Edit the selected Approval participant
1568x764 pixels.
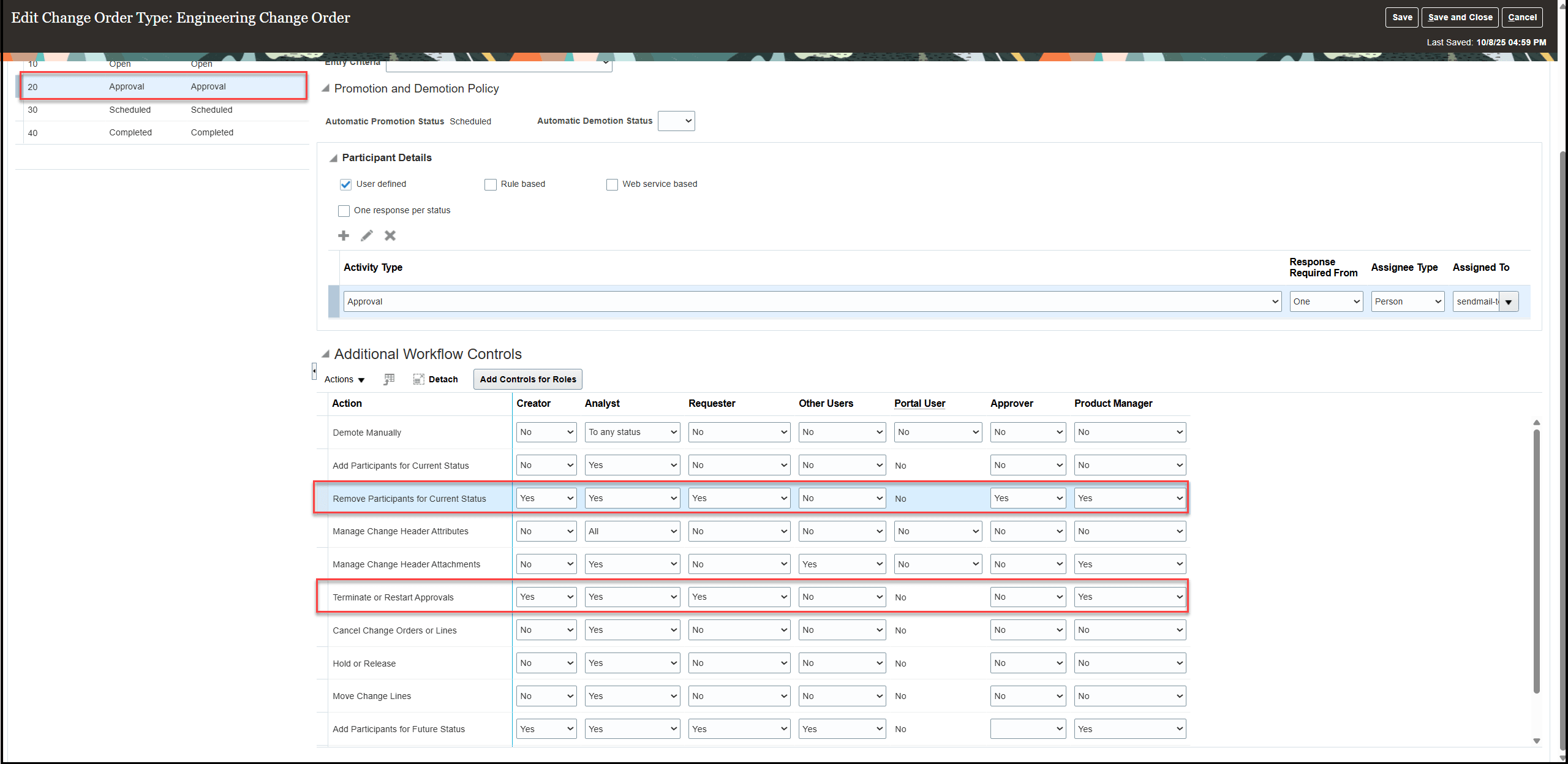pos(366,235)
